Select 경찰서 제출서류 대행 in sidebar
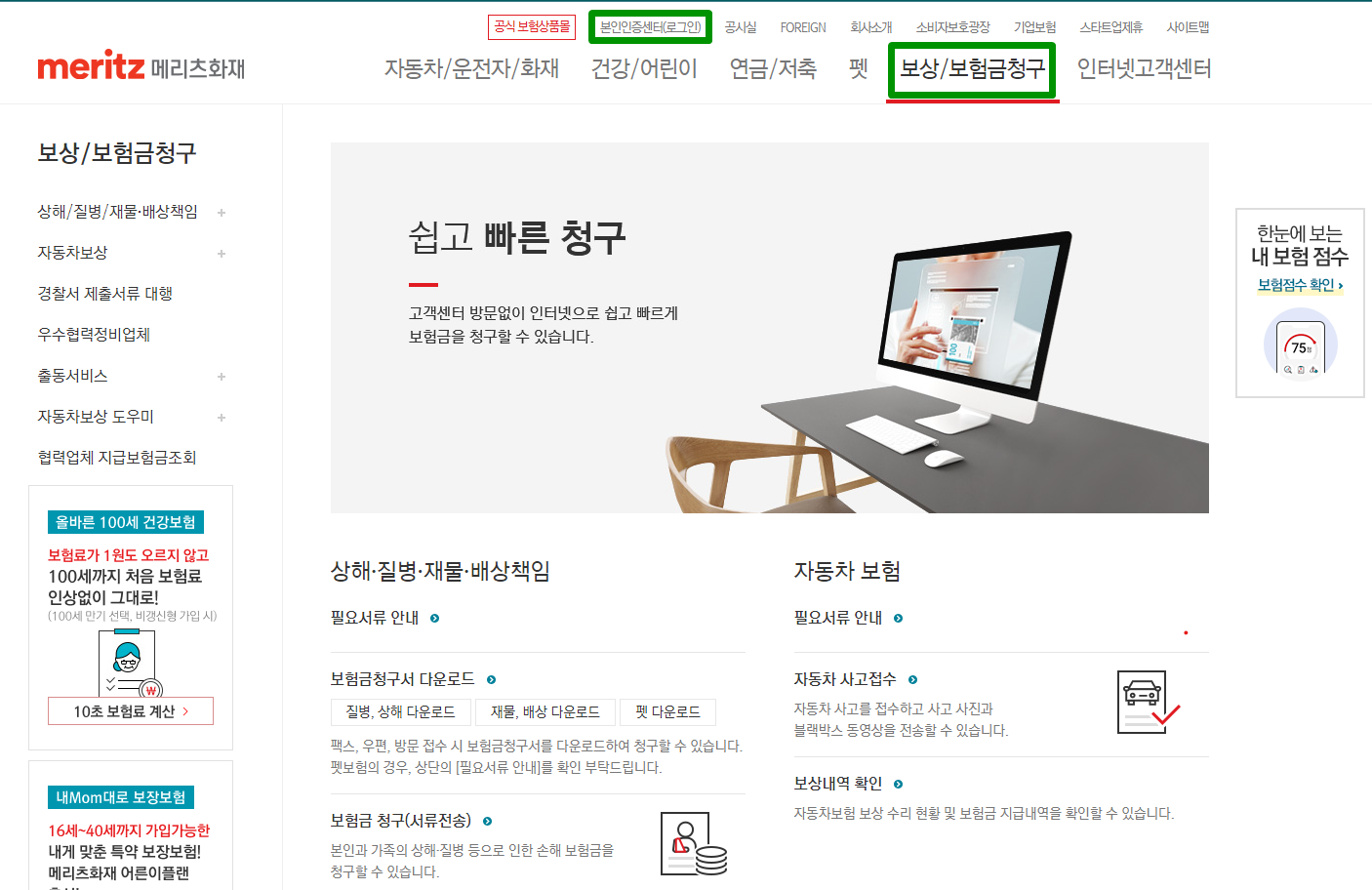 pos(105,294)
